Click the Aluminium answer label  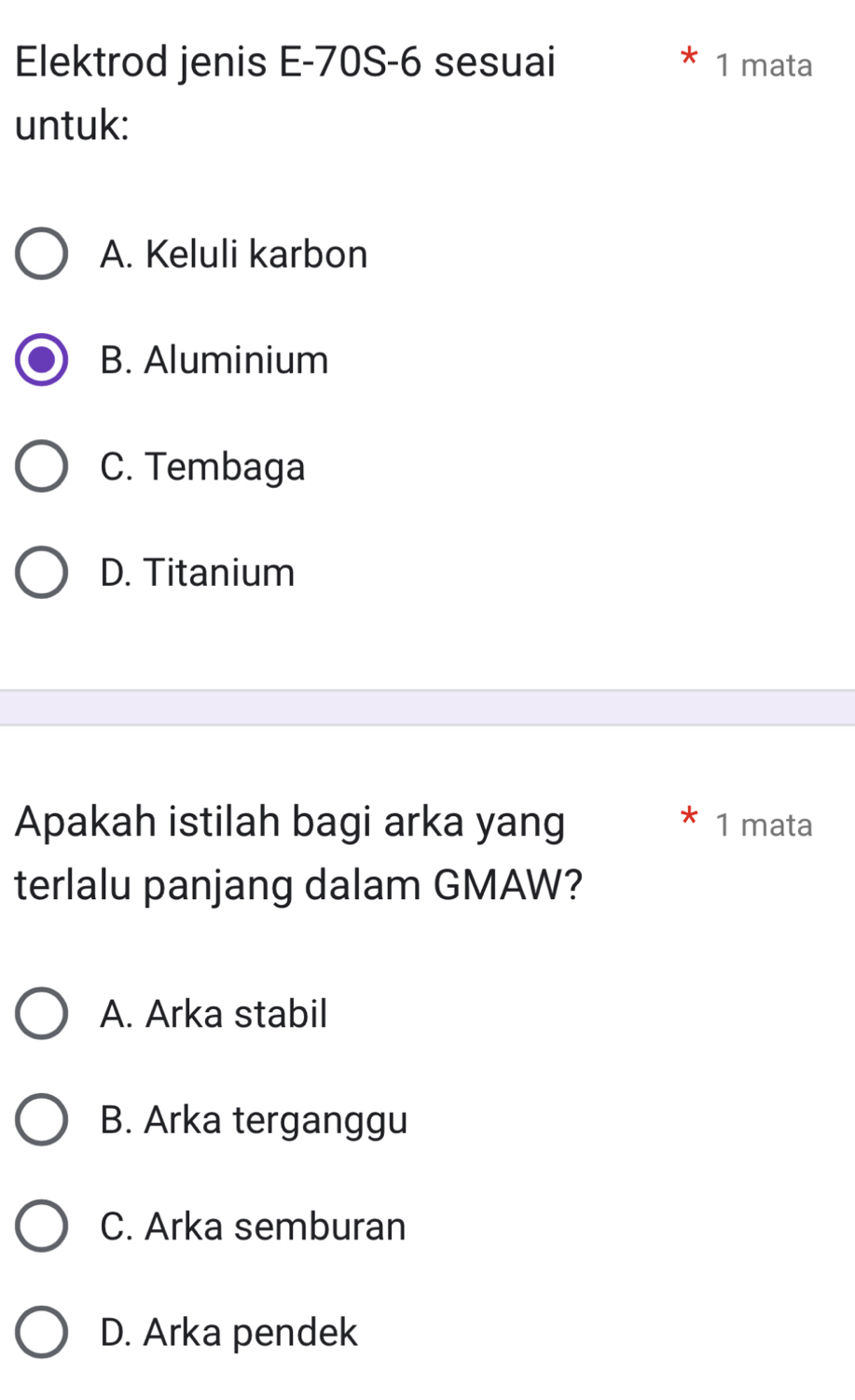click(x=214, y=360)
